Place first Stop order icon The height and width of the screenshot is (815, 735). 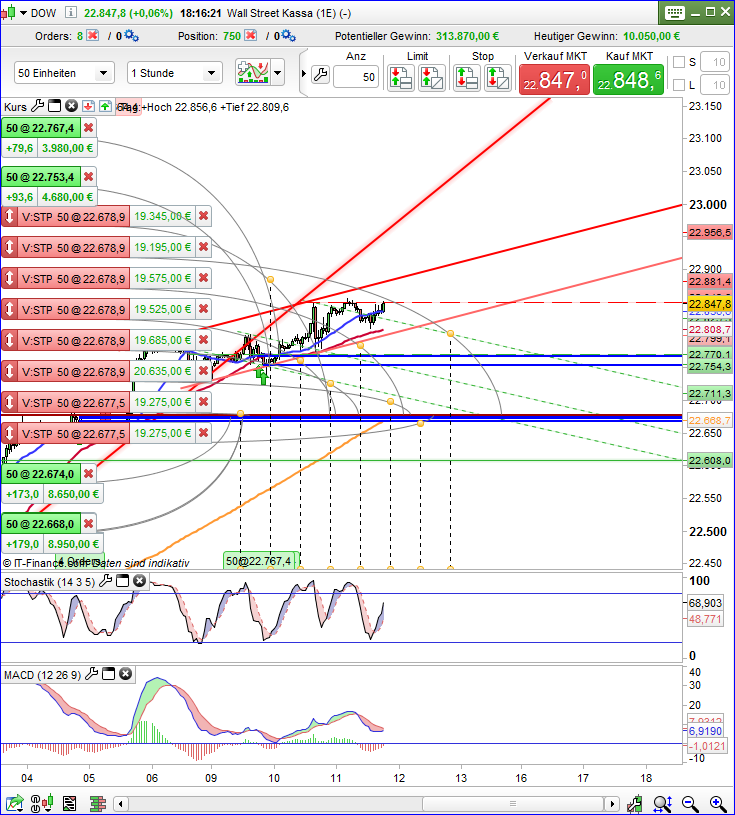(467, 78)
